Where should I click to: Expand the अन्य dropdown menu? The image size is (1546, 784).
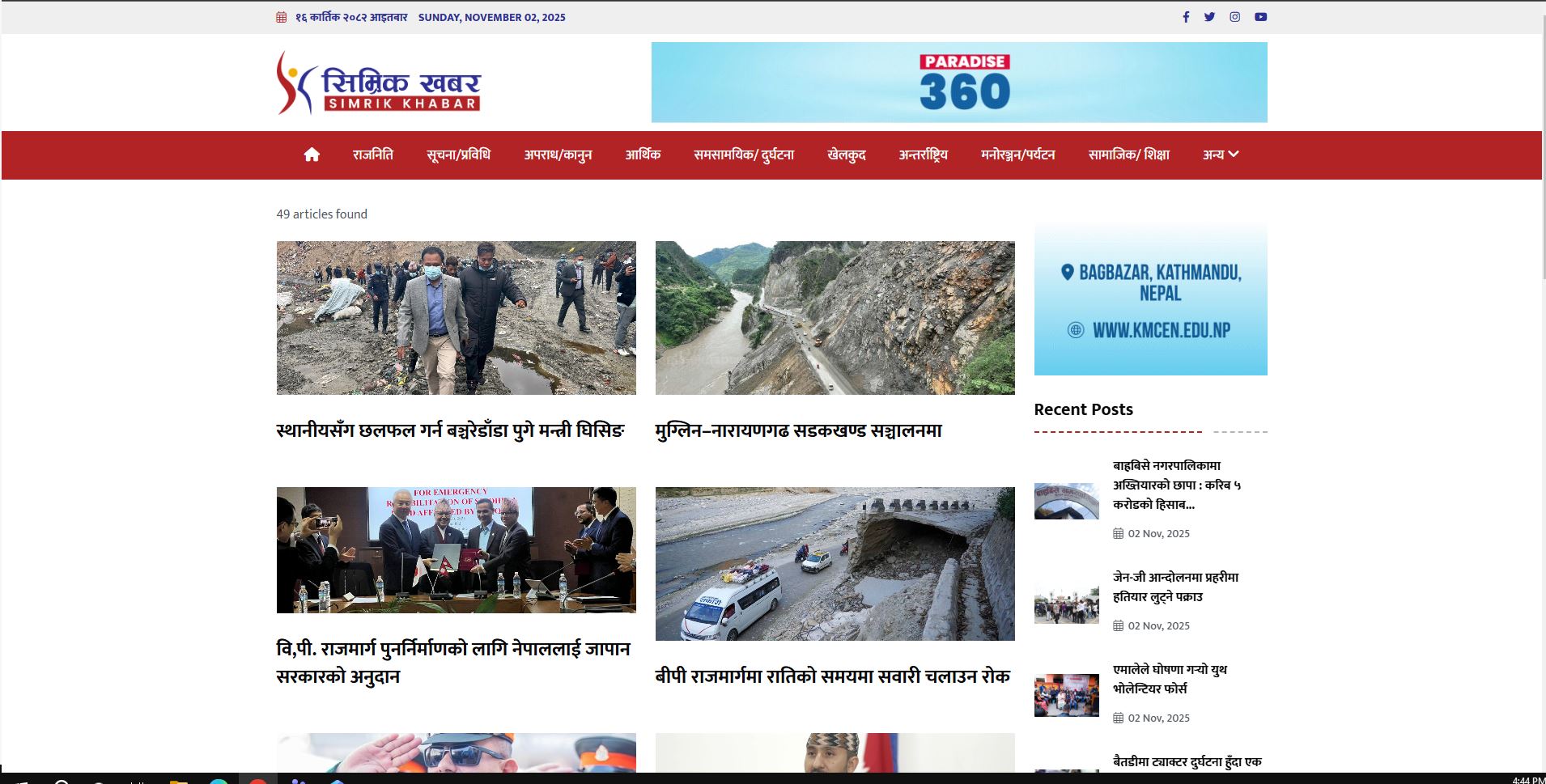point(1220,155)
